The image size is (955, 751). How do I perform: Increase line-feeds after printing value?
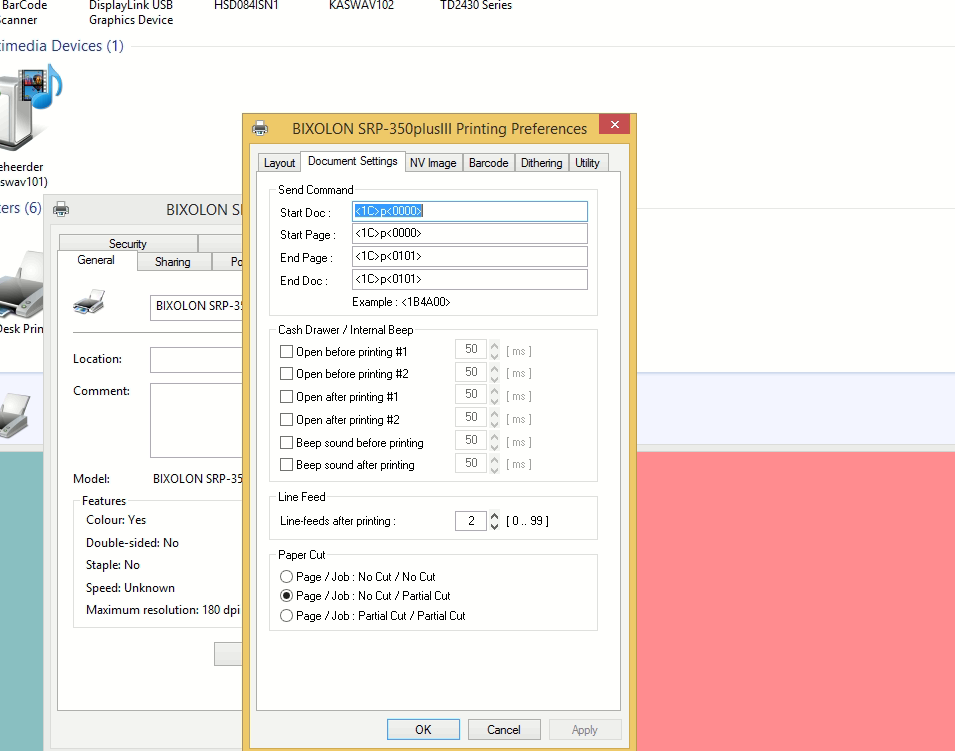coord(494,516)
